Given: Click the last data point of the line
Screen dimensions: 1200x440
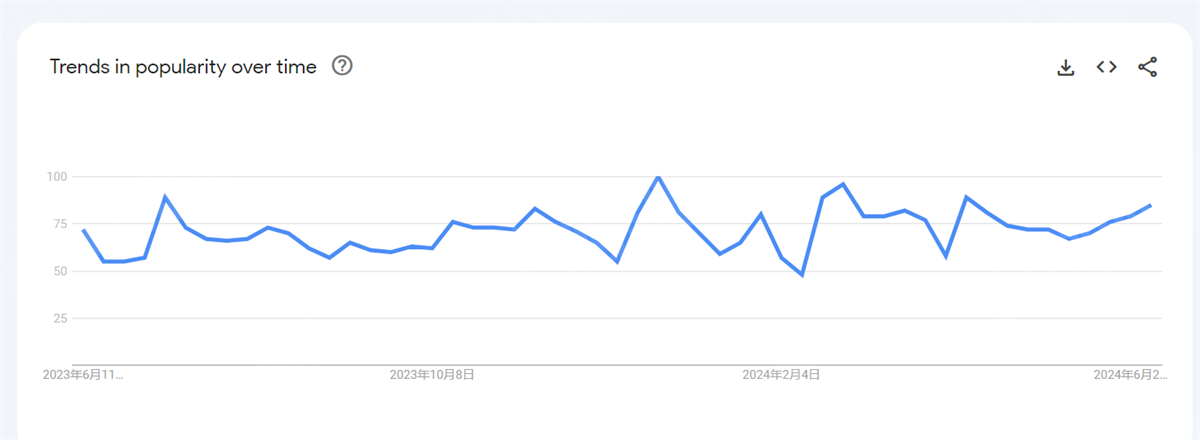Looking at the screenshot, I should (x=1150, y=205).
